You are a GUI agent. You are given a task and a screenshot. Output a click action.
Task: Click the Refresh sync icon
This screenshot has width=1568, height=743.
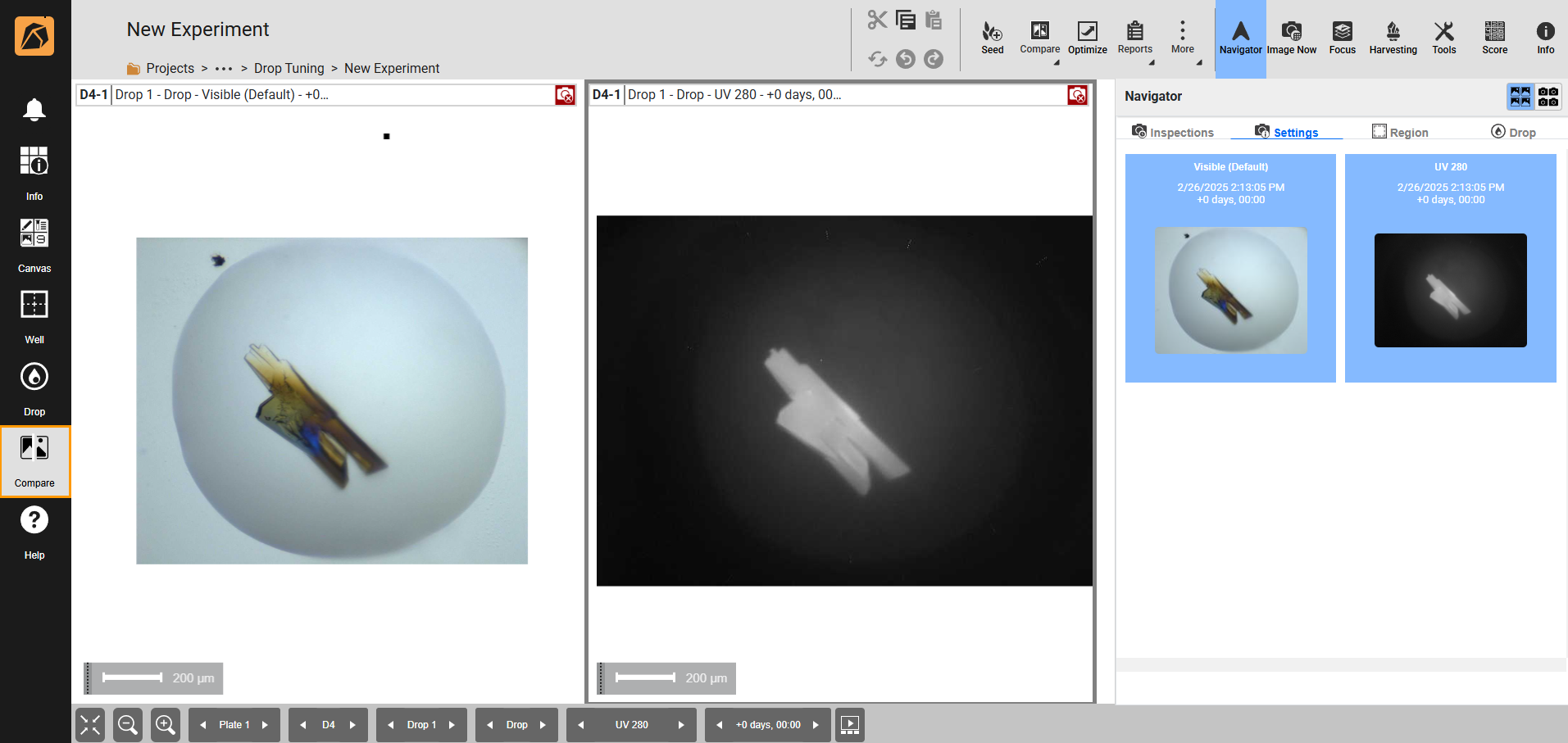pyautogui.click(x=877, y=59)
